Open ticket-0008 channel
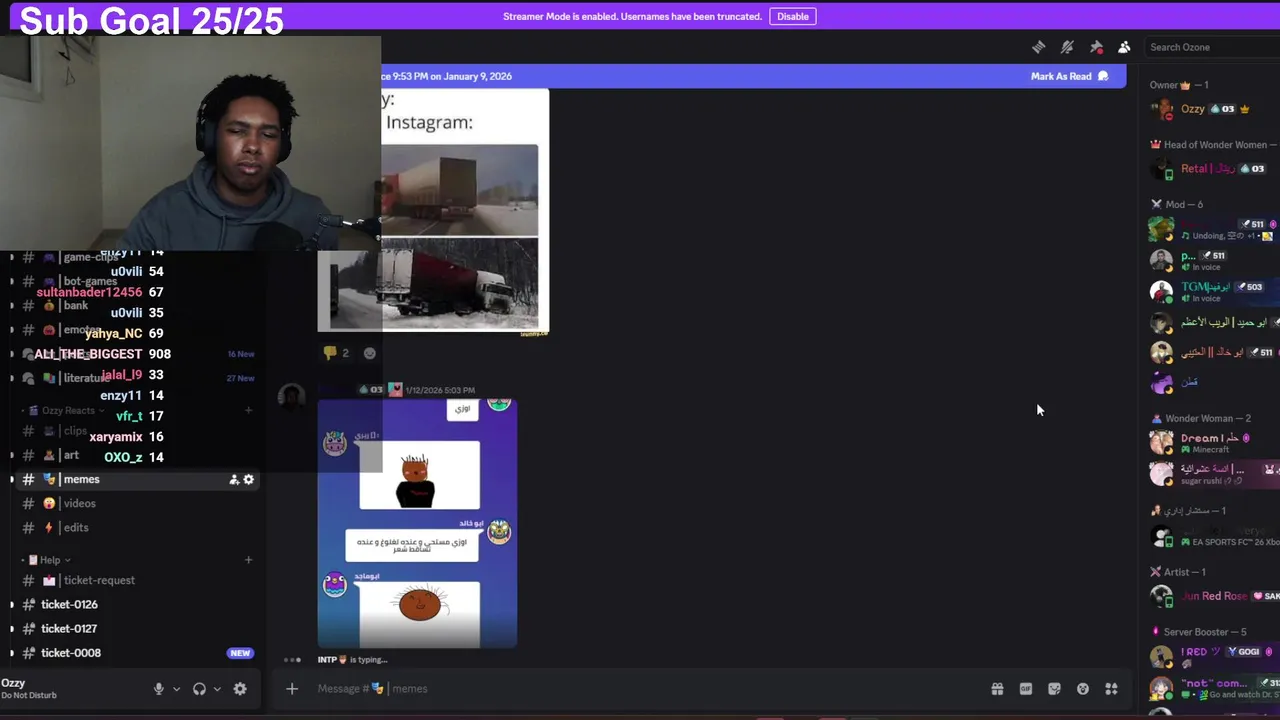This screenshot has width=1280, height=720. 135,653
